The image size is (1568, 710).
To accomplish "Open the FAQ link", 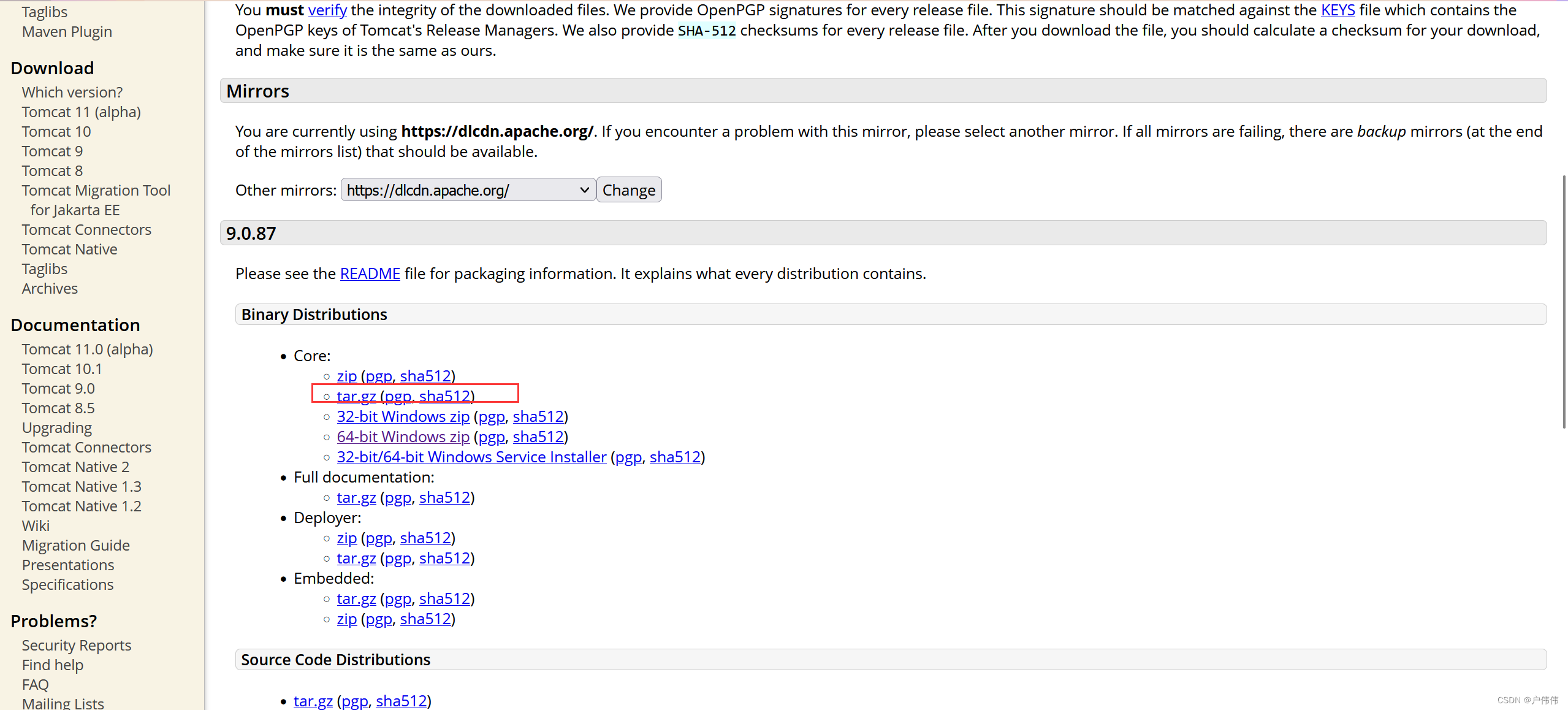I will click(35, 684).
